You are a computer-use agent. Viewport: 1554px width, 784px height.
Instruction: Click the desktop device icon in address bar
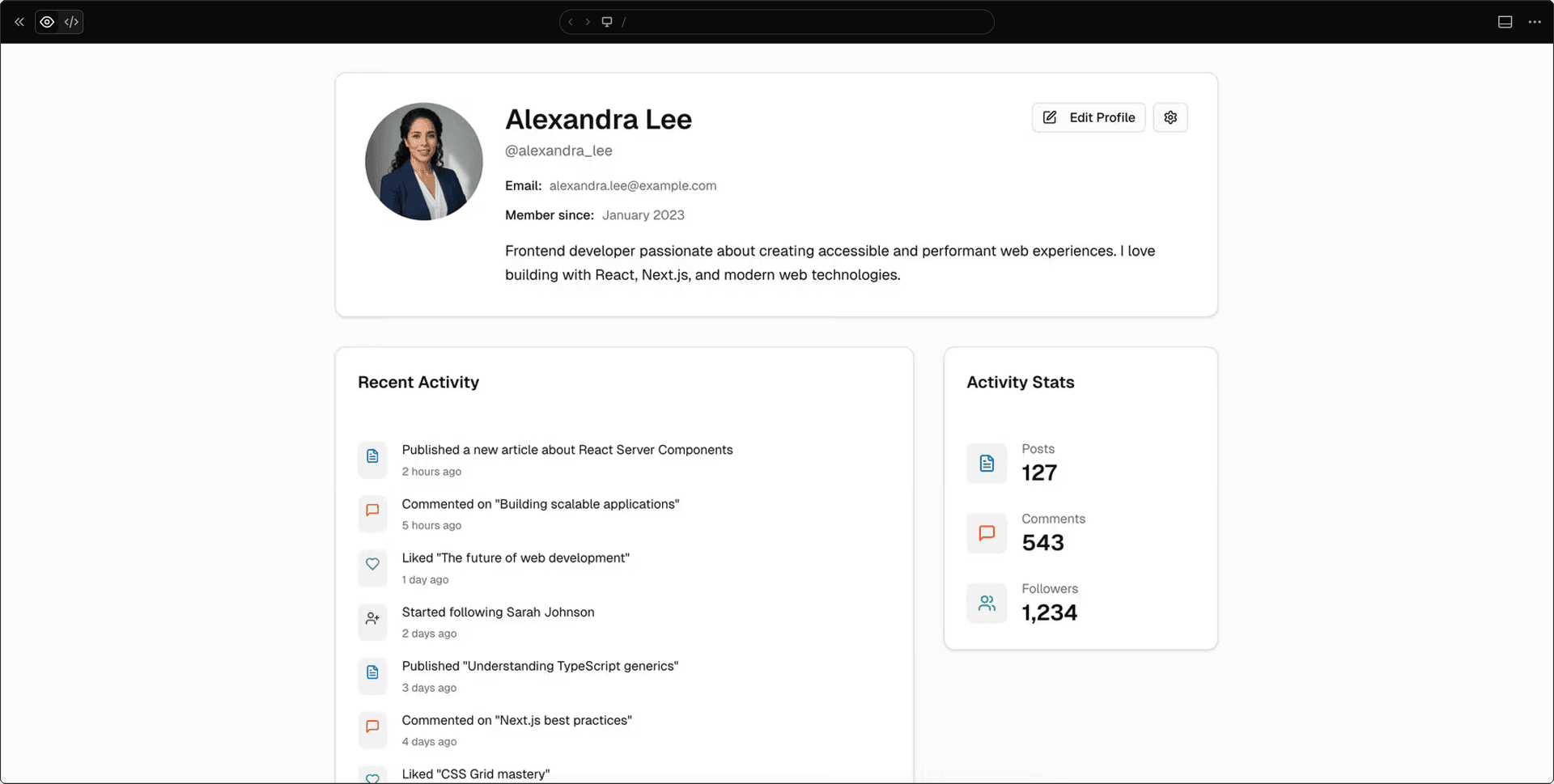(x=607, y=22)
